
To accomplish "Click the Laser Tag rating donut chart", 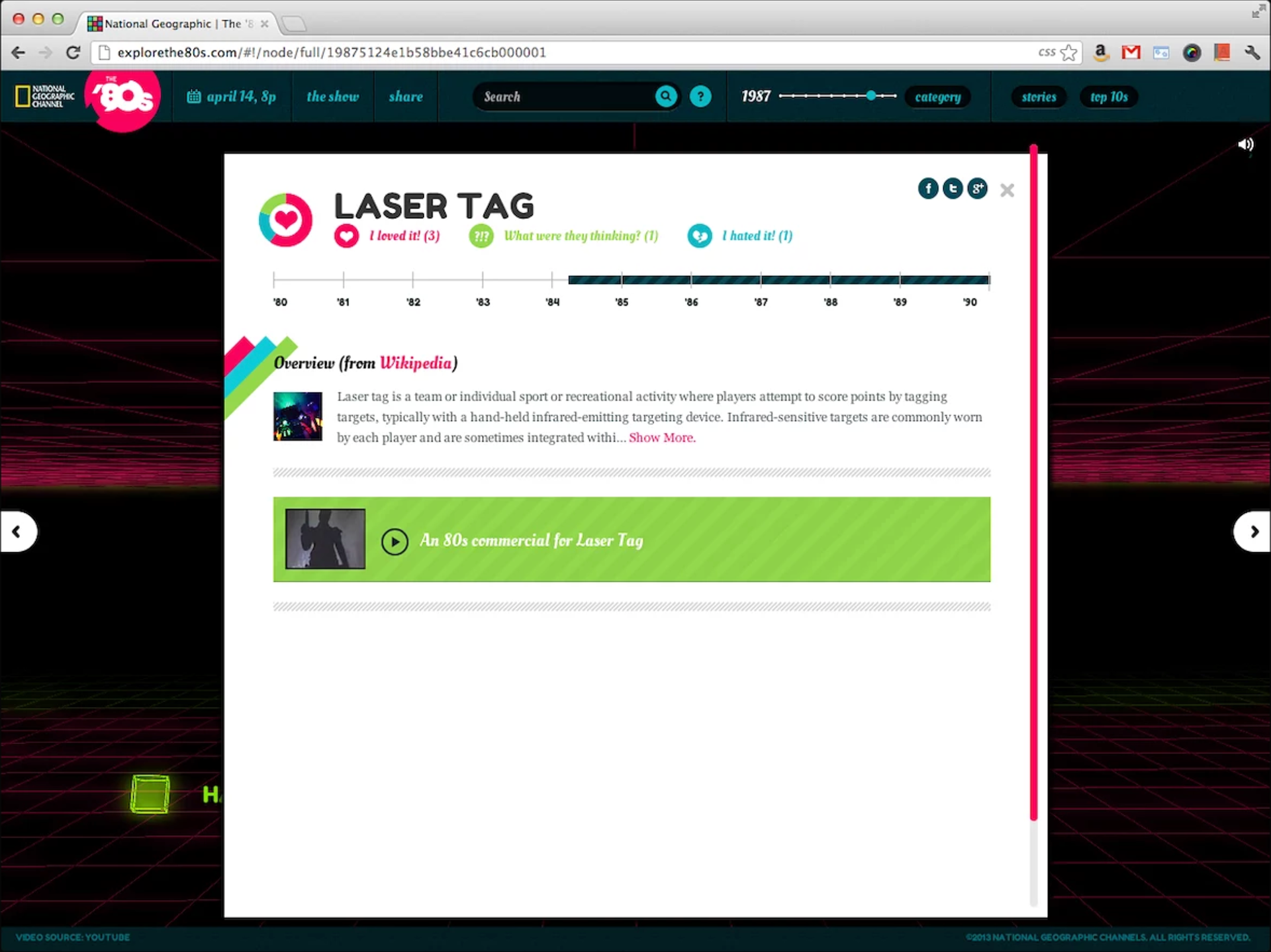I will click(x=285, y=220).
